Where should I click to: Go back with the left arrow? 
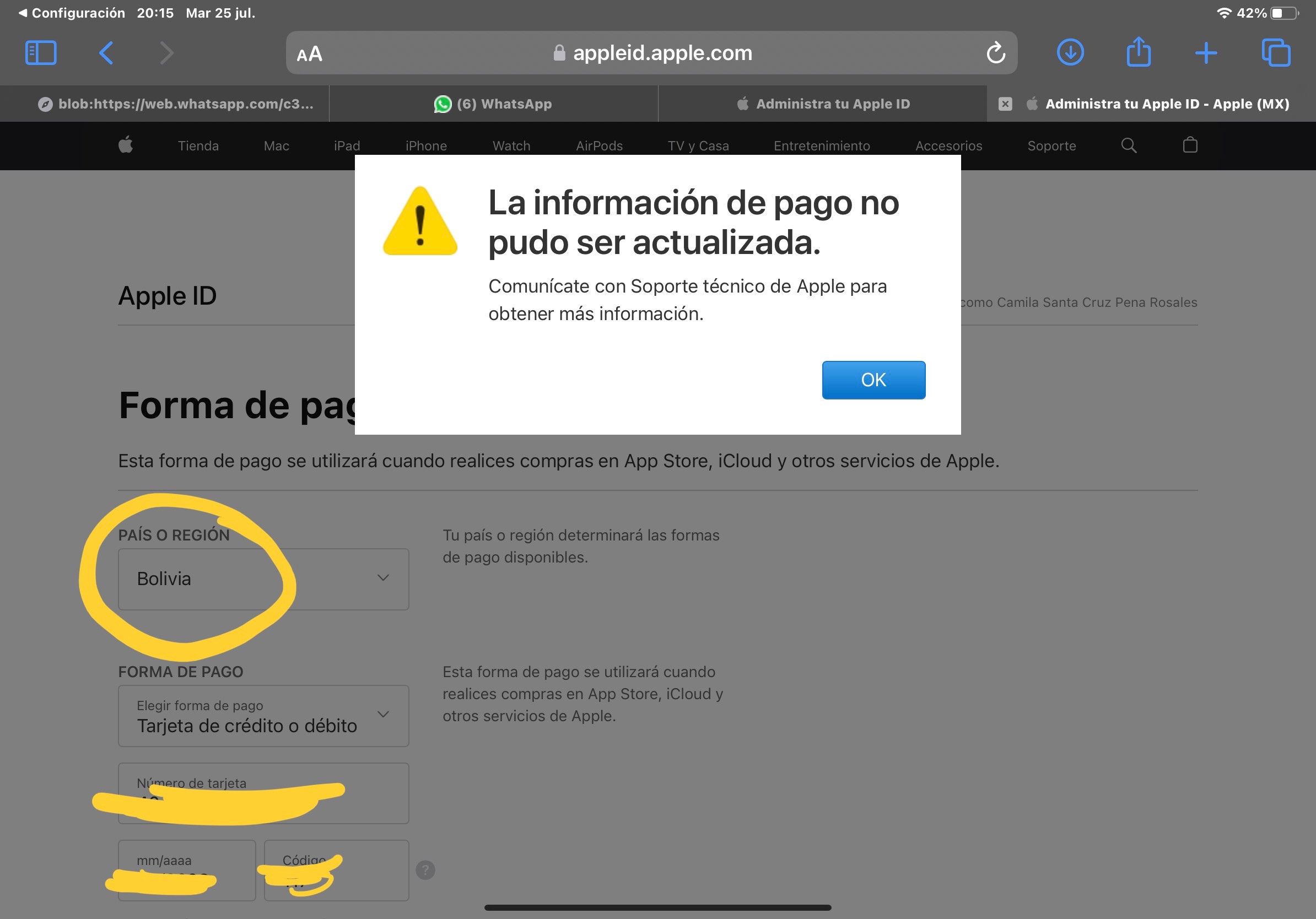tap(106, 53)
